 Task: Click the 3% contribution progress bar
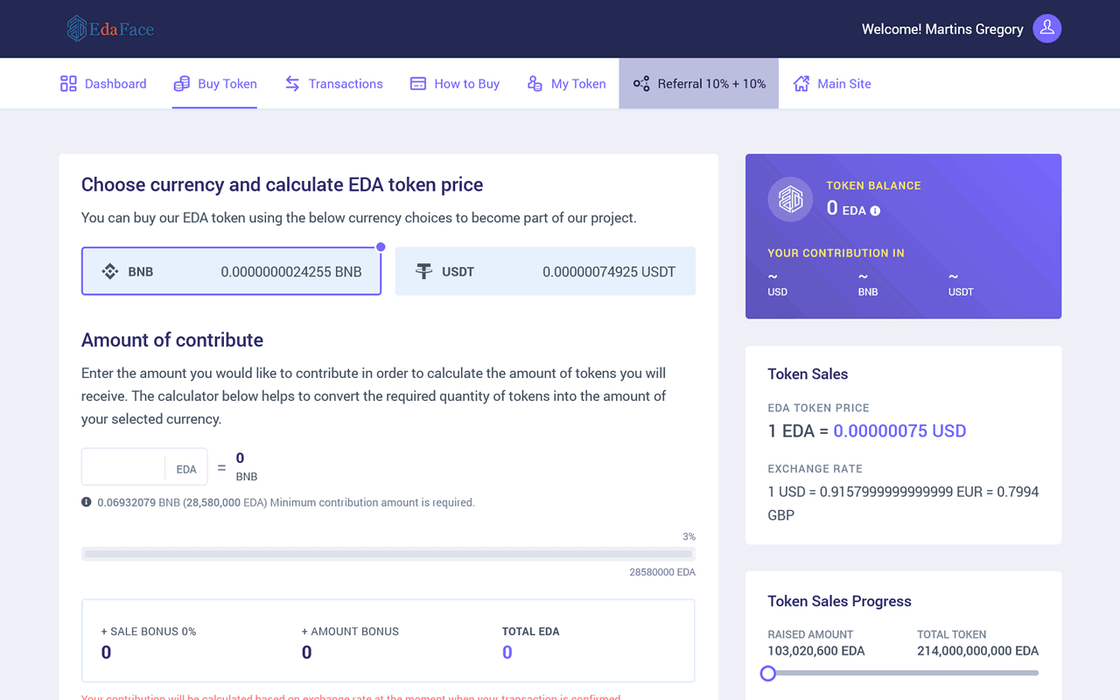pos(388,553)
